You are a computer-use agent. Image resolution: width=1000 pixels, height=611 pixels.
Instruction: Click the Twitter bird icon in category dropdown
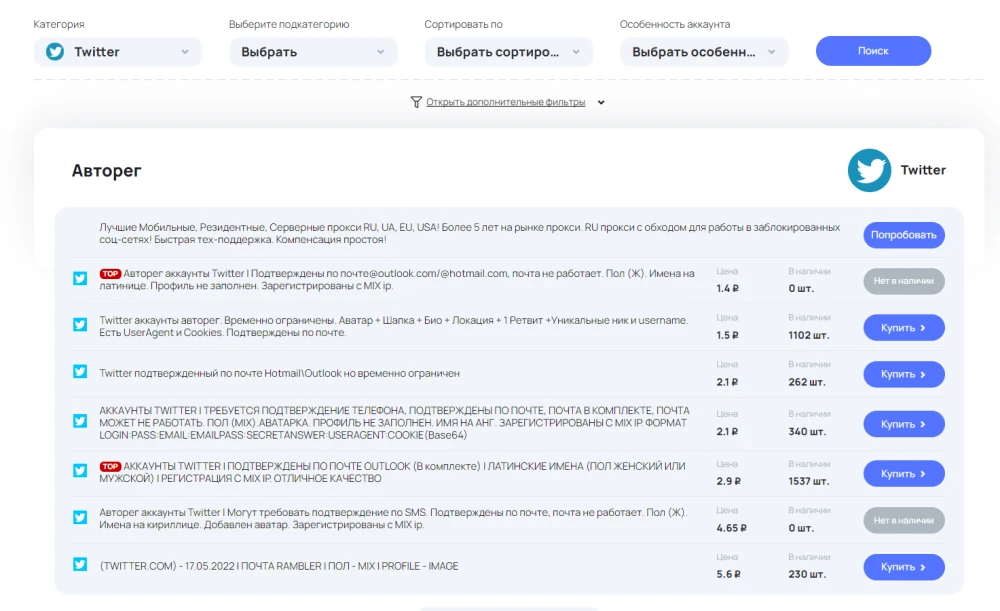click(55, 52)
